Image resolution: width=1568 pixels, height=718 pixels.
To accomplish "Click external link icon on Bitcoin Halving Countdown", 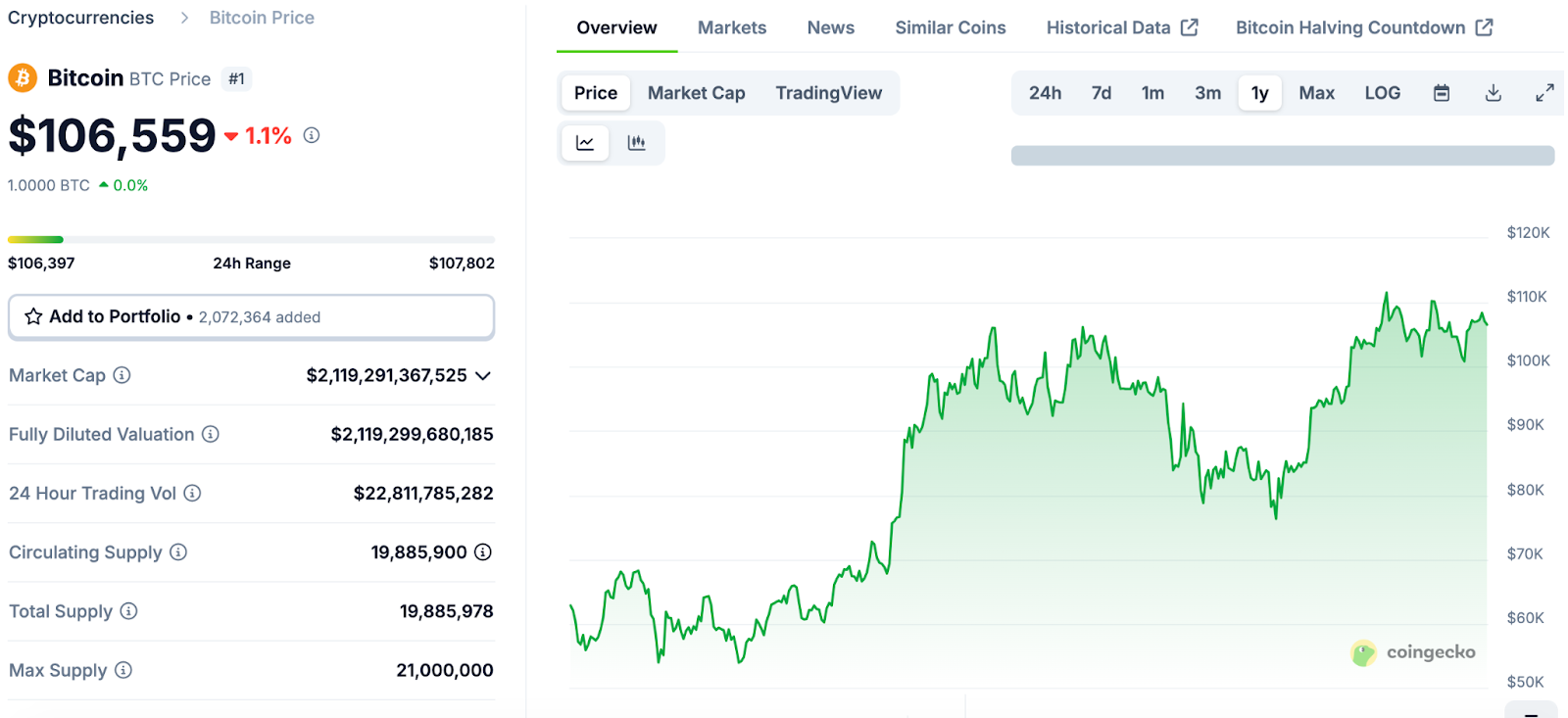I will 1485,27.
